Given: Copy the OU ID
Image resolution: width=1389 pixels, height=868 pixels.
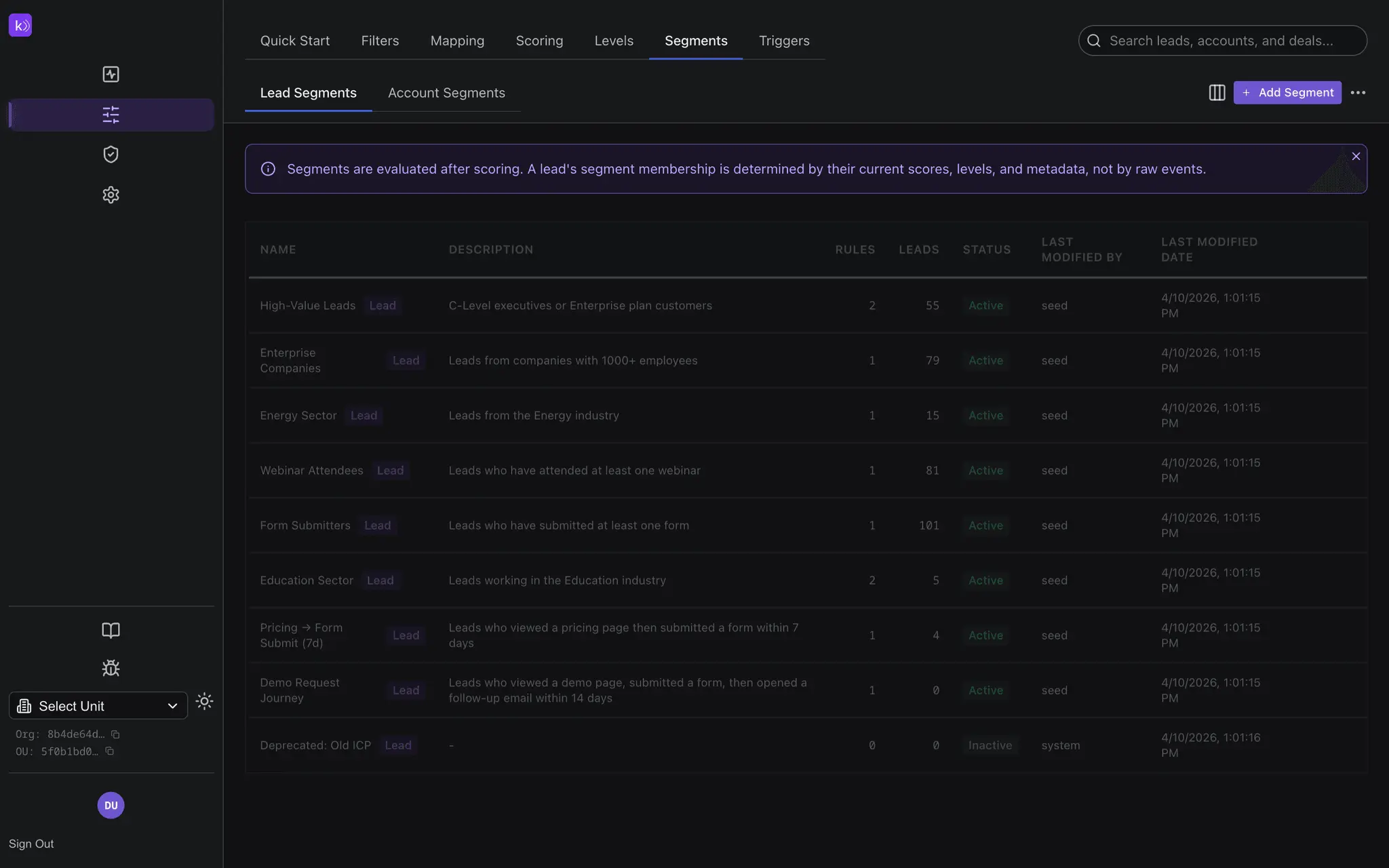Looking at the screenshot, I should click(110, 751).
